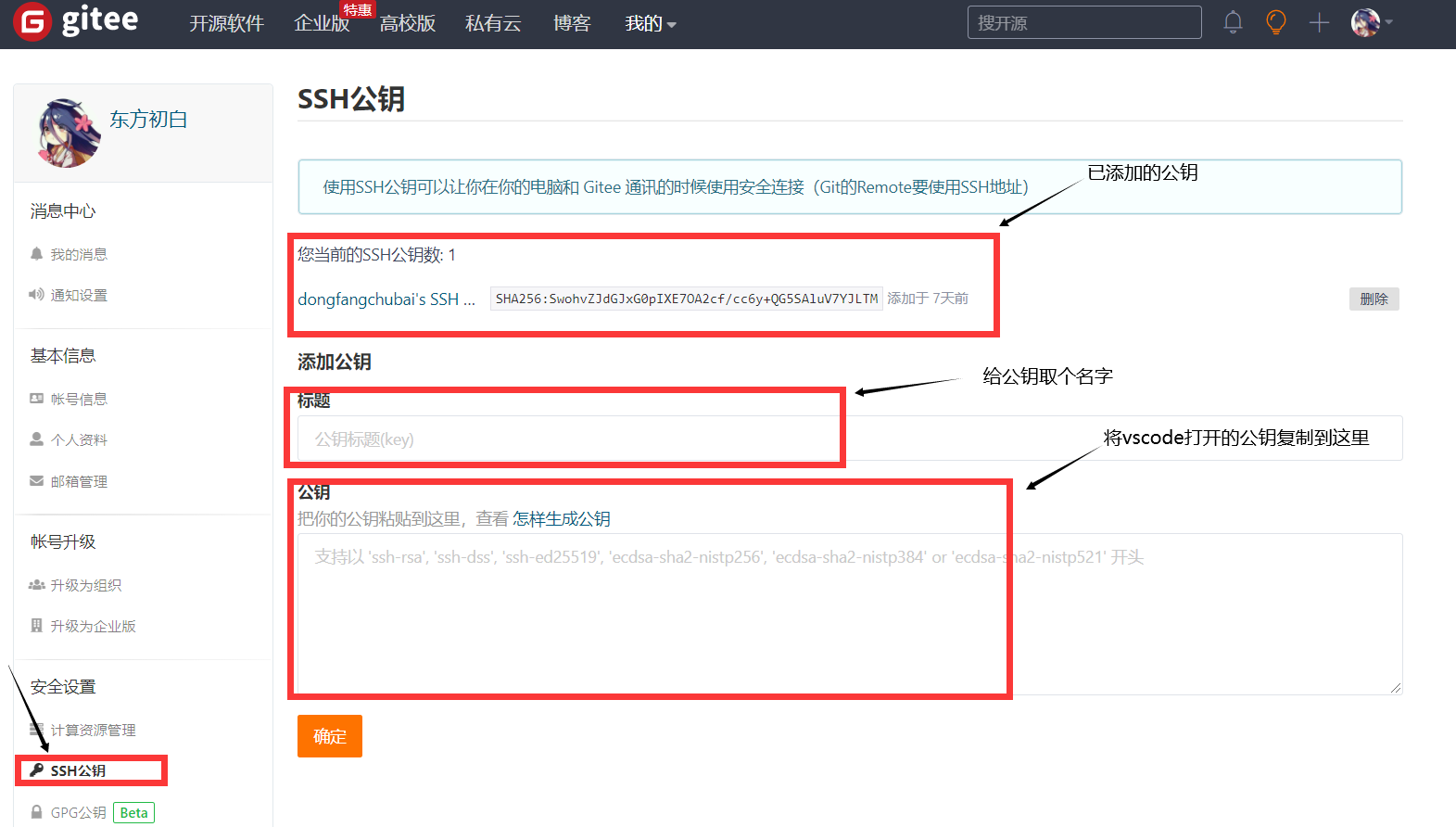This screenshot has width=1456, height=827.
Task: Click the speaker icon beside 通知设置
Action: (x=36, y=295)
